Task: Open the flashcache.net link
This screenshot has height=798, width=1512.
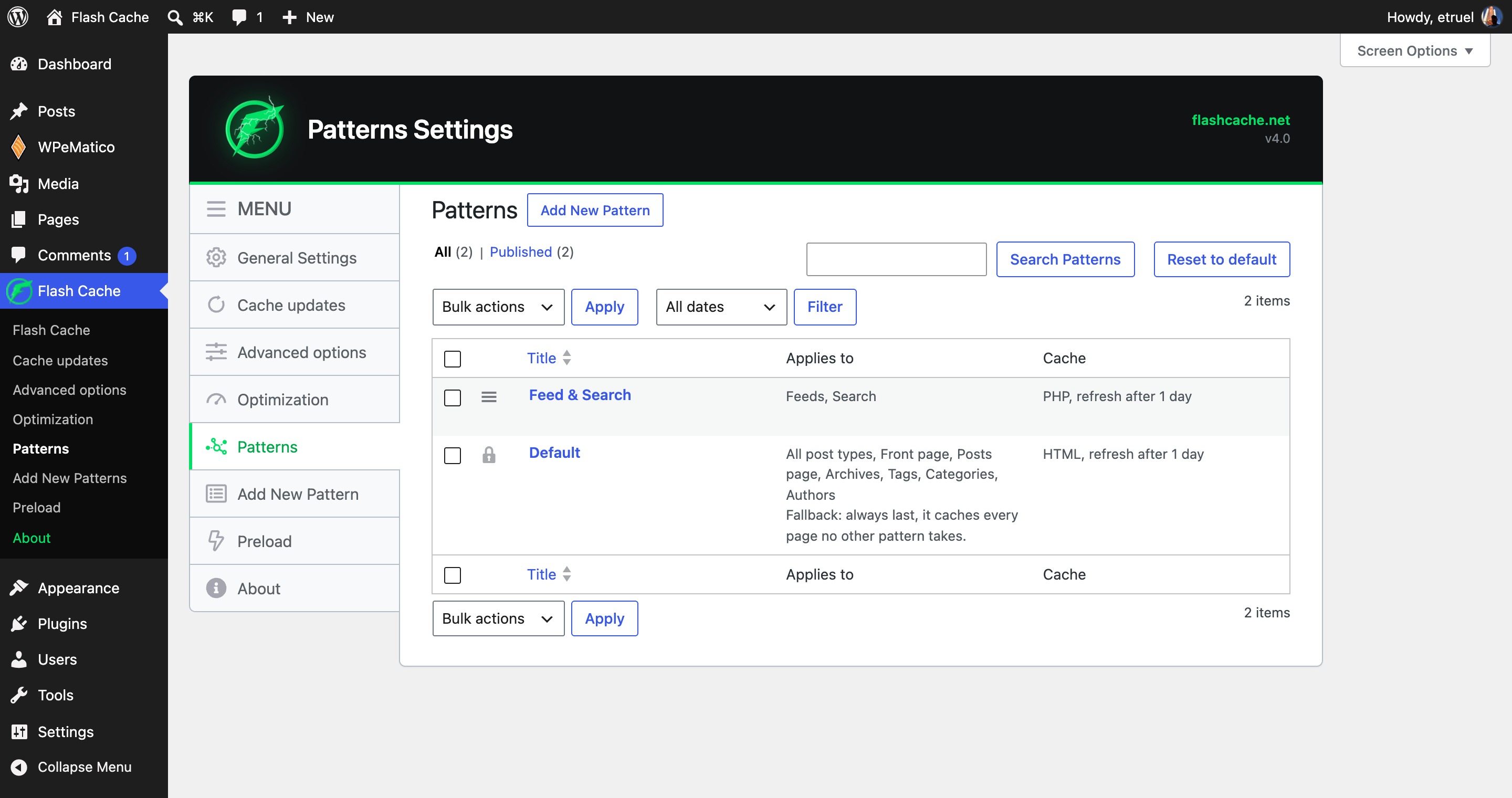Action: click(1240, 120)
